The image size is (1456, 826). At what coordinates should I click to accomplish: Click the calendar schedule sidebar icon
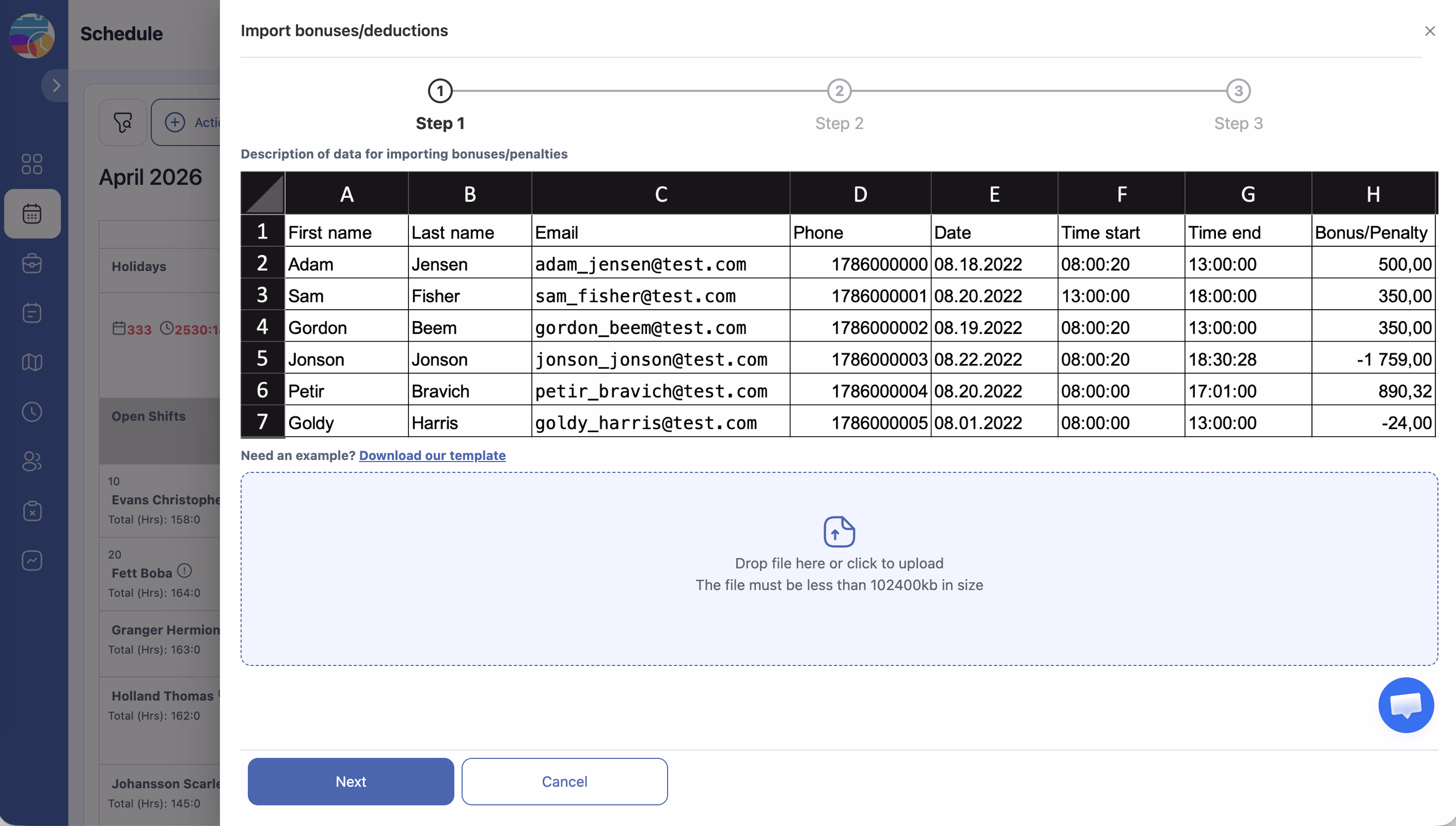pyautogui.click(x=32, y=214)
